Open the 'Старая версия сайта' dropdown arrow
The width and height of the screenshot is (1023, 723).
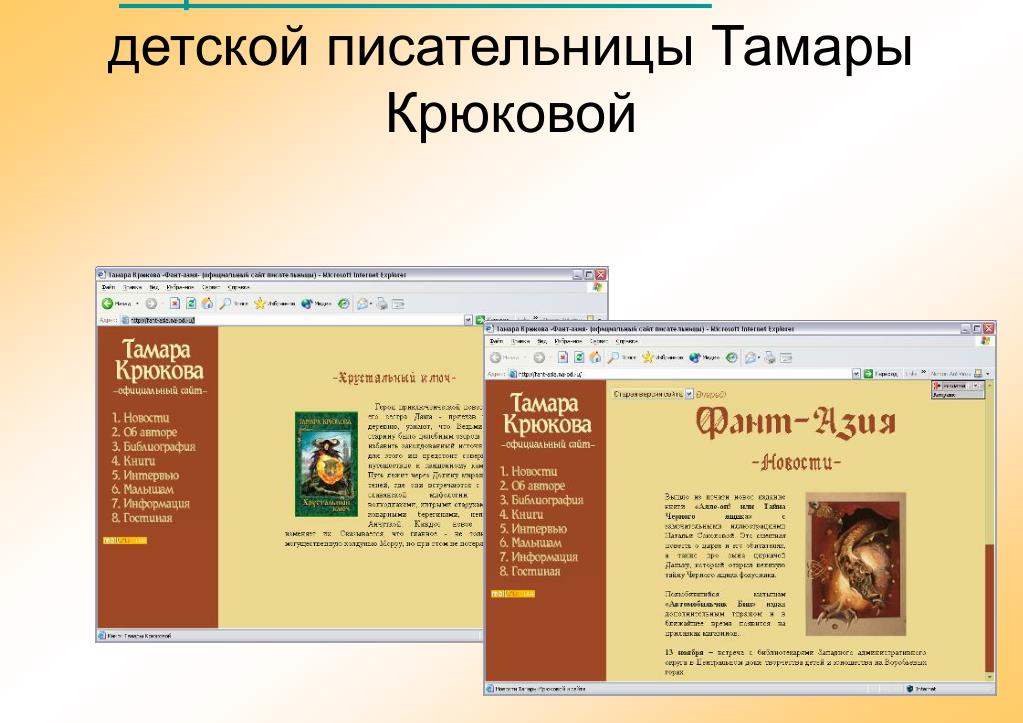pyautogui.click(x=689, y=394)
